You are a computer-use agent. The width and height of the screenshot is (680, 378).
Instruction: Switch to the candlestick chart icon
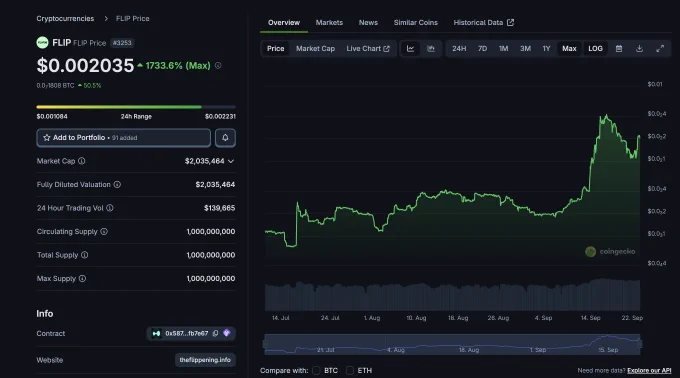(x=431, y=49)
